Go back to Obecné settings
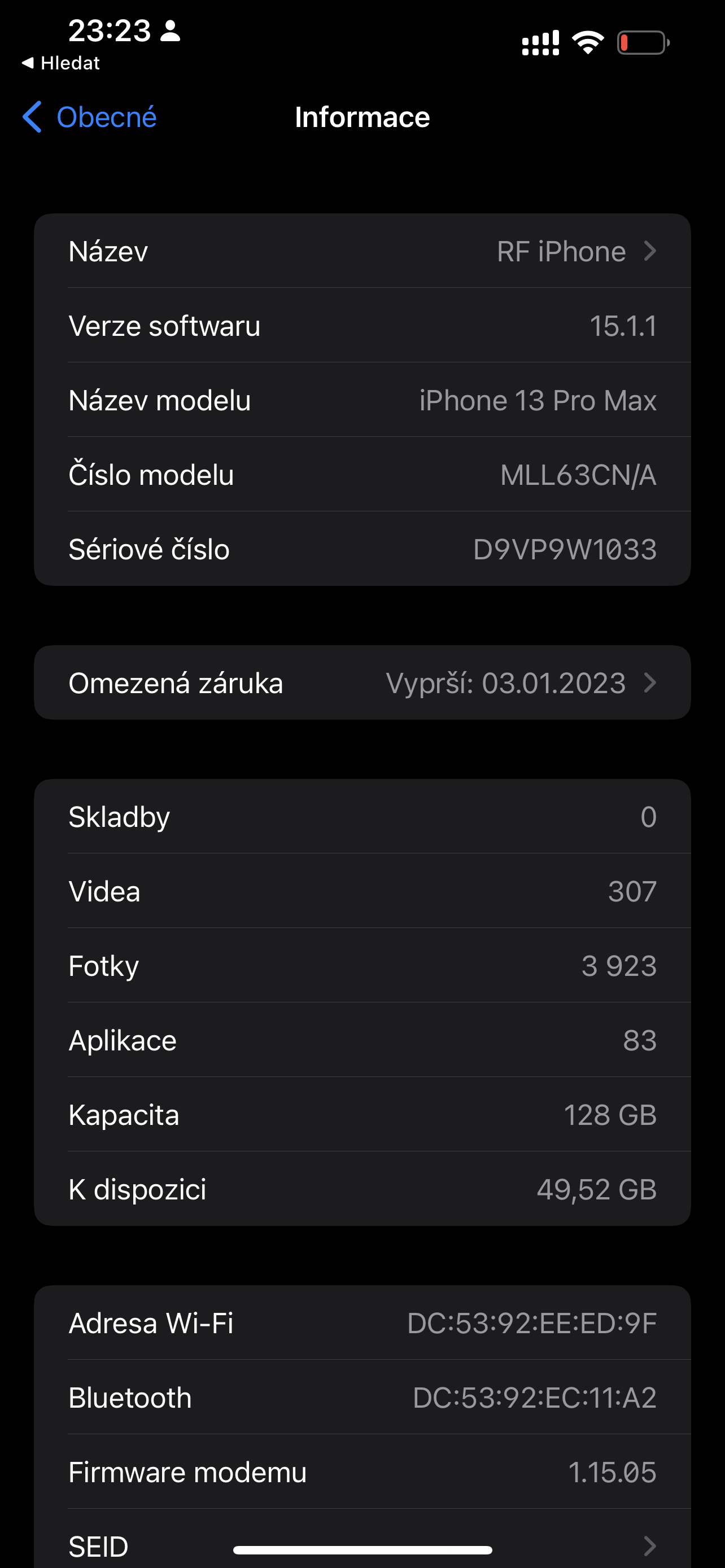 click(89, 117)
